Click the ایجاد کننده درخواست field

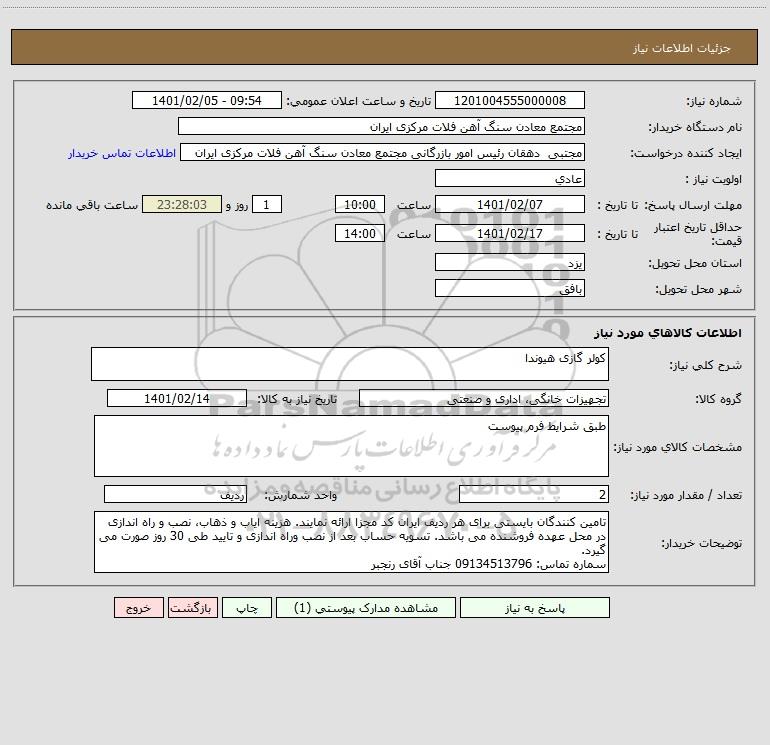(383, 153)
